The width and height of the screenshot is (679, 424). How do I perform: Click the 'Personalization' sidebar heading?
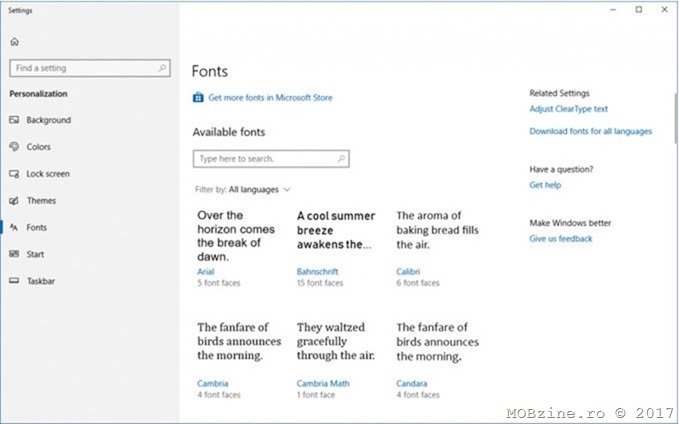(38, 94)
